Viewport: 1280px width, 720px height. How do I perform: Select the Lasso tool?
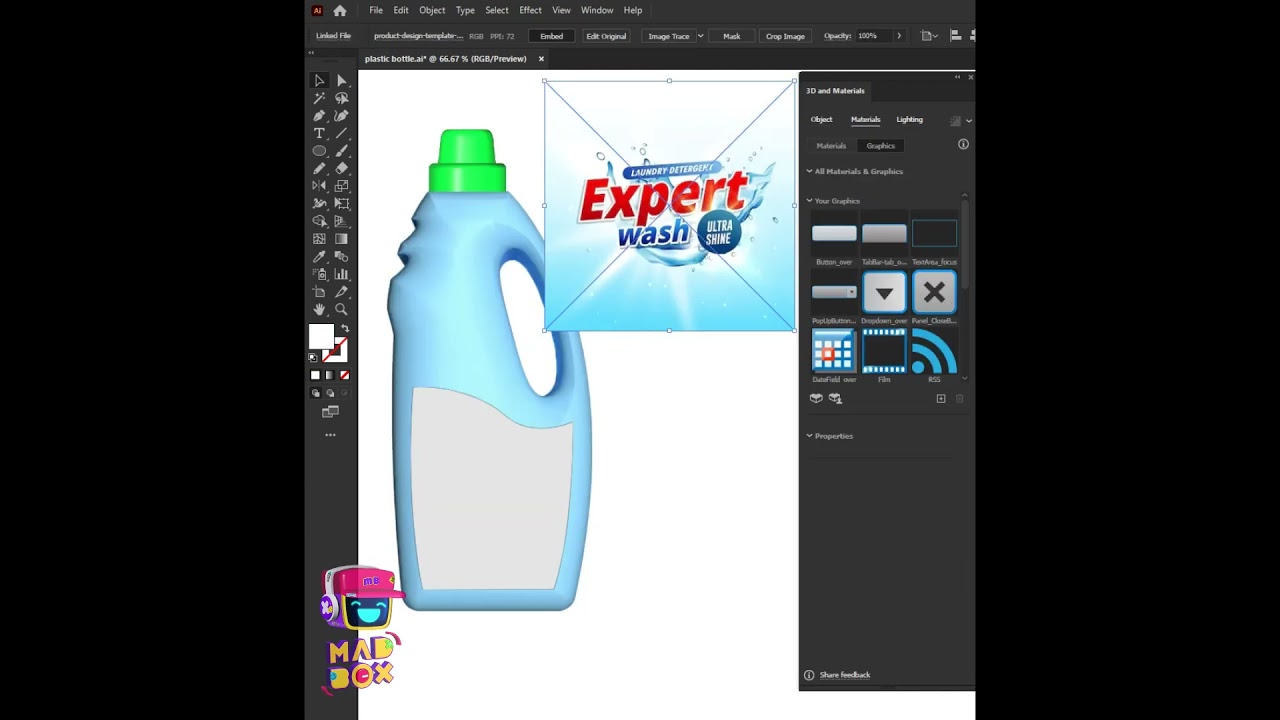tap(341, 98)
